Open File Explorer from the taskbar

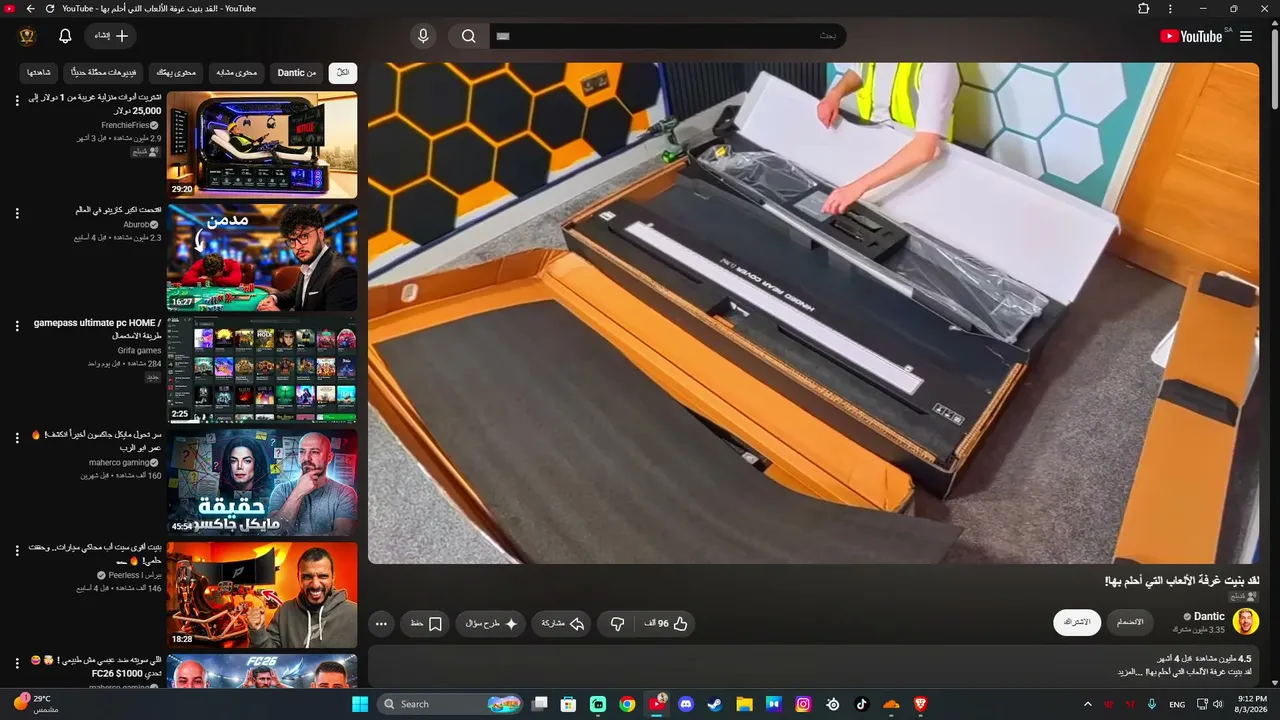click(745, 704)
